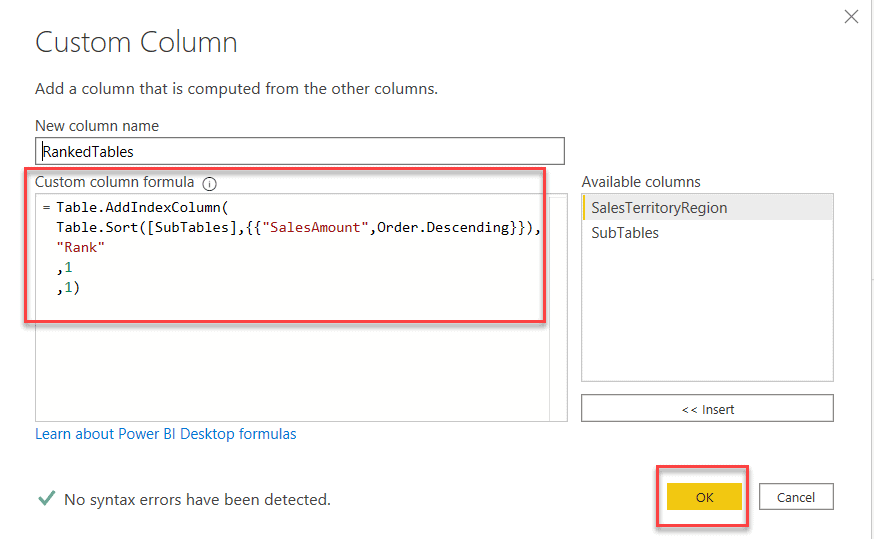Image resolution: width=874 pixels, height=539 pixels.
Task: Click empty area below the formula text
Action: [290, 370]
